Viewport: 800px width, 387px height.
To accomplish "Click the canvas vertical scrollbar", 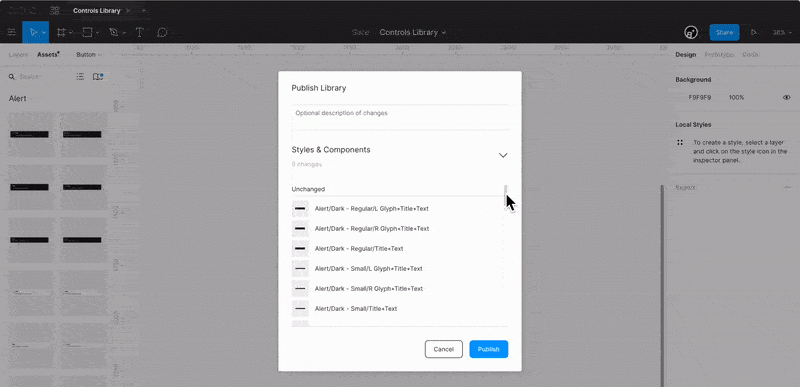I will 663,286.
